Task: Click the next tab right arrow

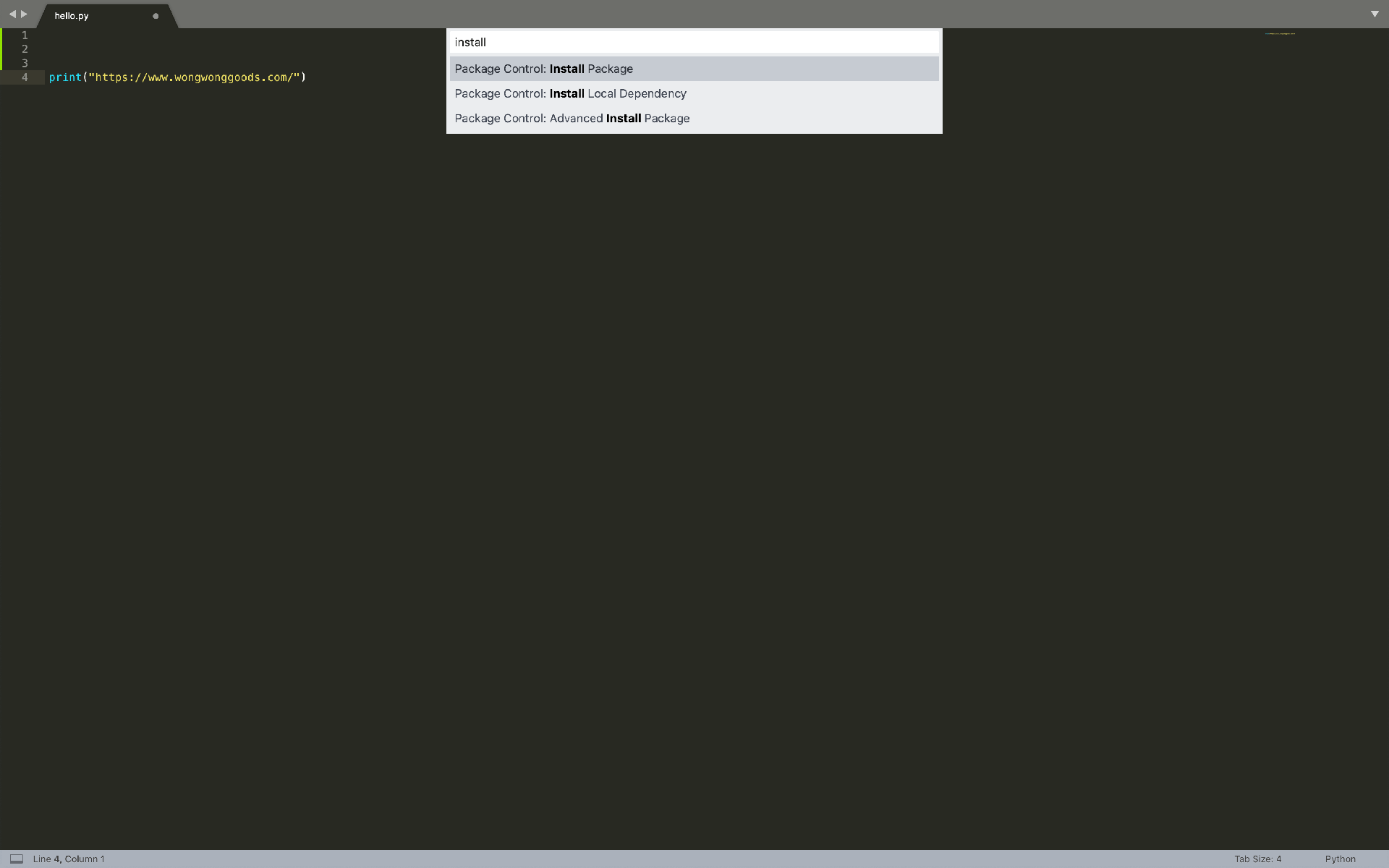Action: pyautogui.click(x=24, y=14)
